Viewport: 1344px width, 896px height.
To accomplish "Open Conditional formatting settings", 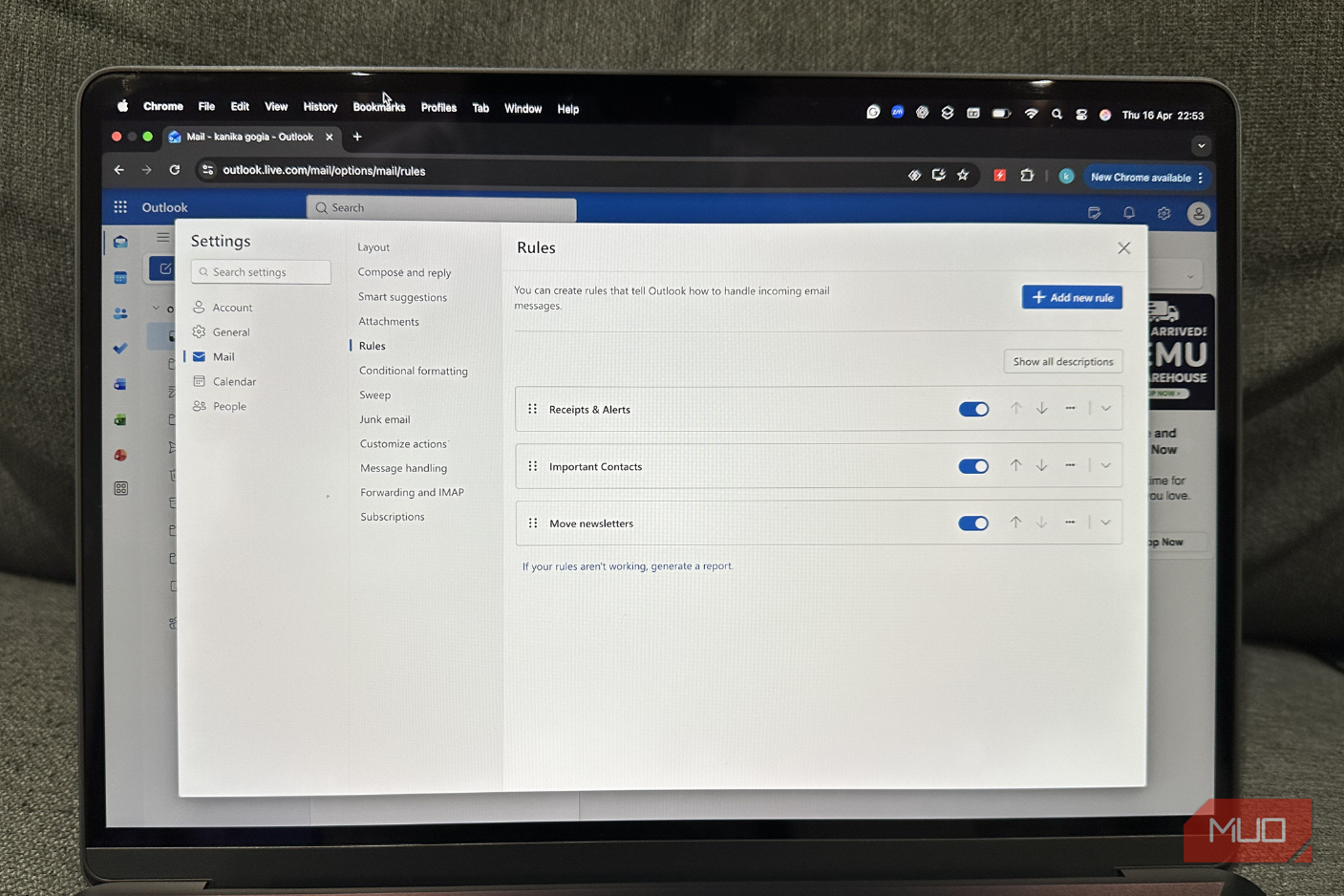I will [x=414, y=371].
